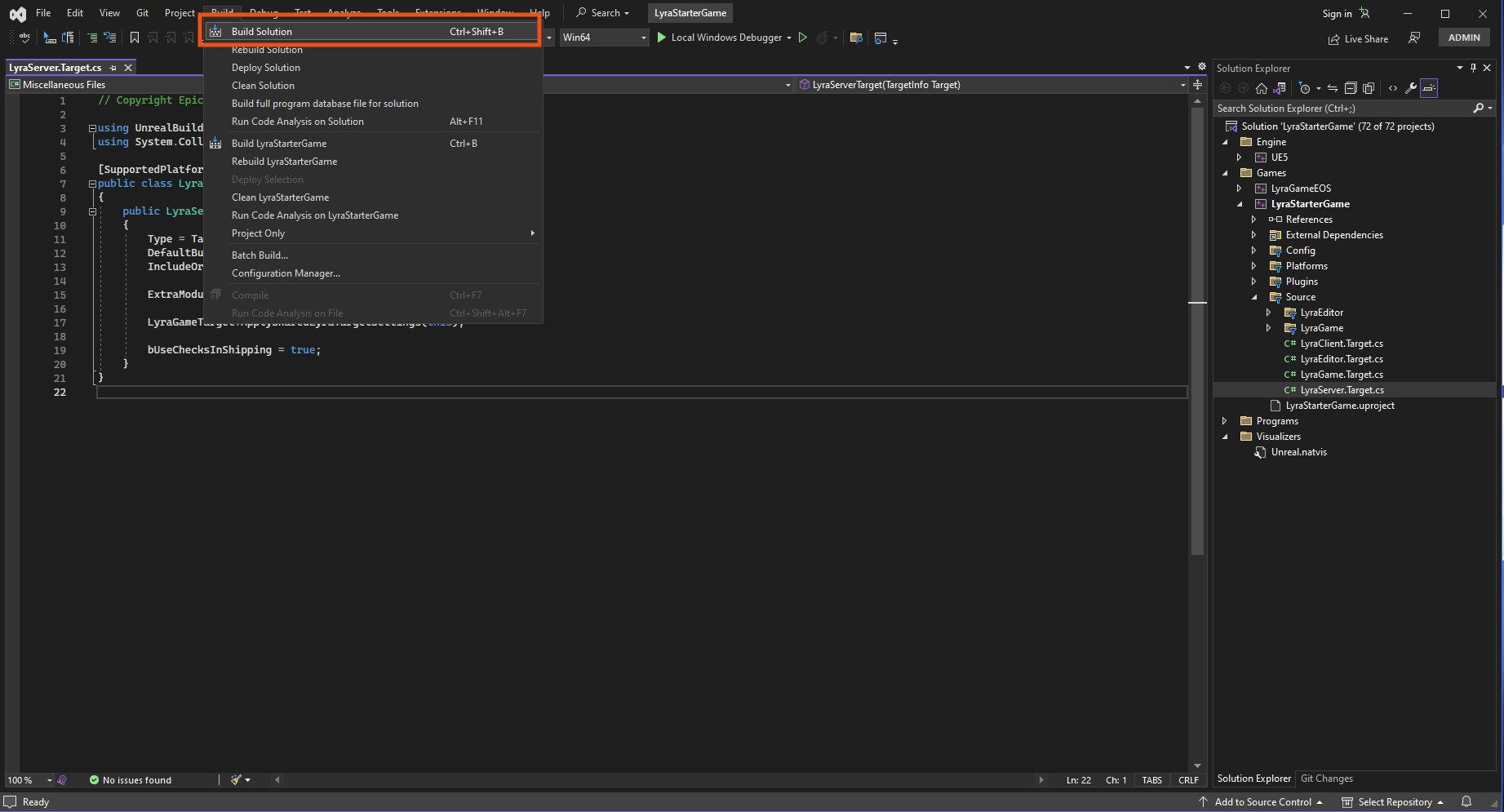The height and width of the screenshot is (812, 1504).
Task: Switch between solutions and folder views icon
Action: pos(1280,88)
